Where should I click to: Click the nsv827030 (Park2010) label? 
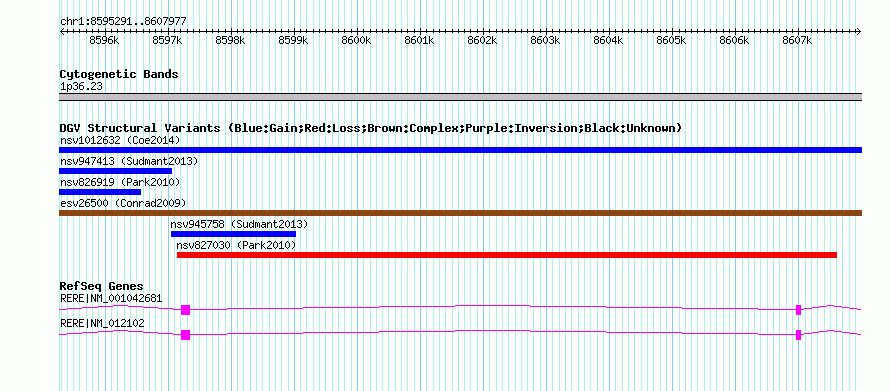click(237, 245)
